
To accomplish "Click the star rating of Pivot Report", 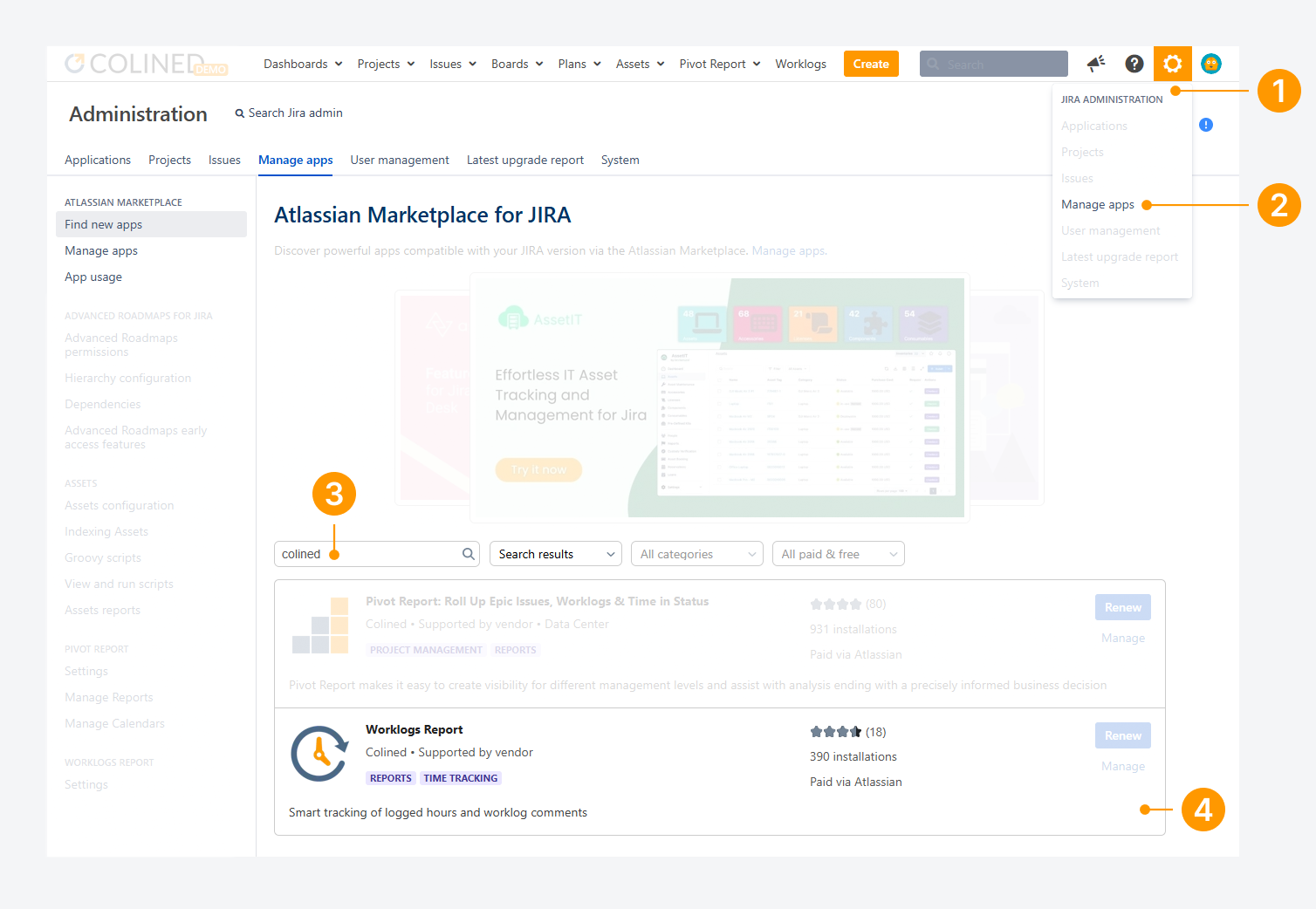I will [836, 604].
